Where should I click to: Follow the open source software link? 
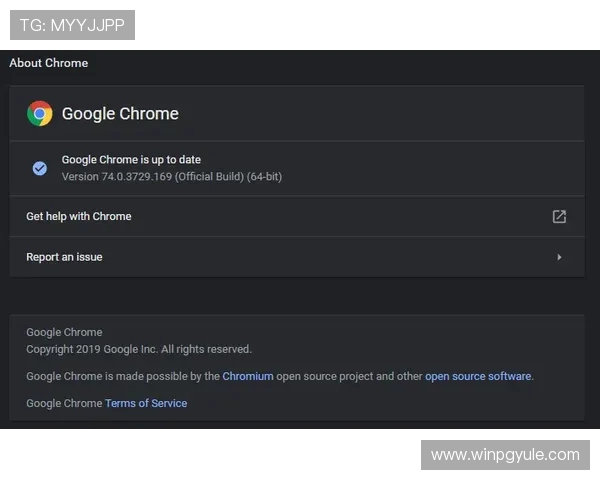478,376
